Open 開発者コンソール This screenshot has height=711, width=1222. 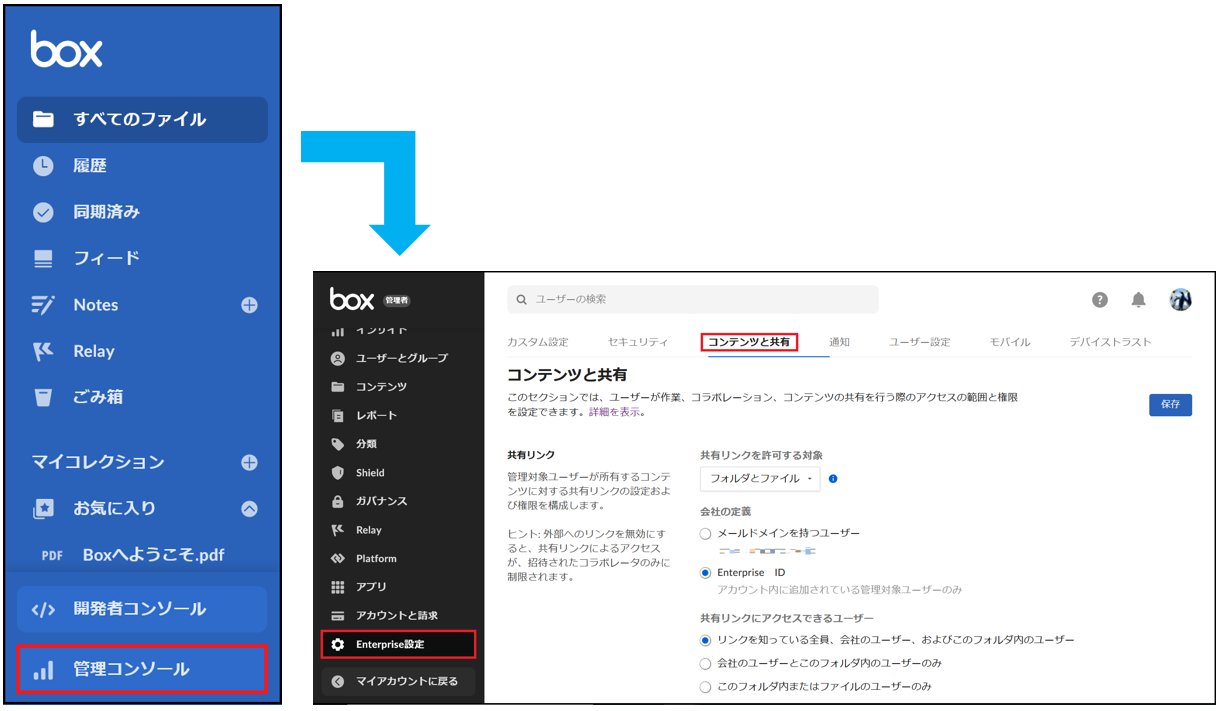coord(142,609)
